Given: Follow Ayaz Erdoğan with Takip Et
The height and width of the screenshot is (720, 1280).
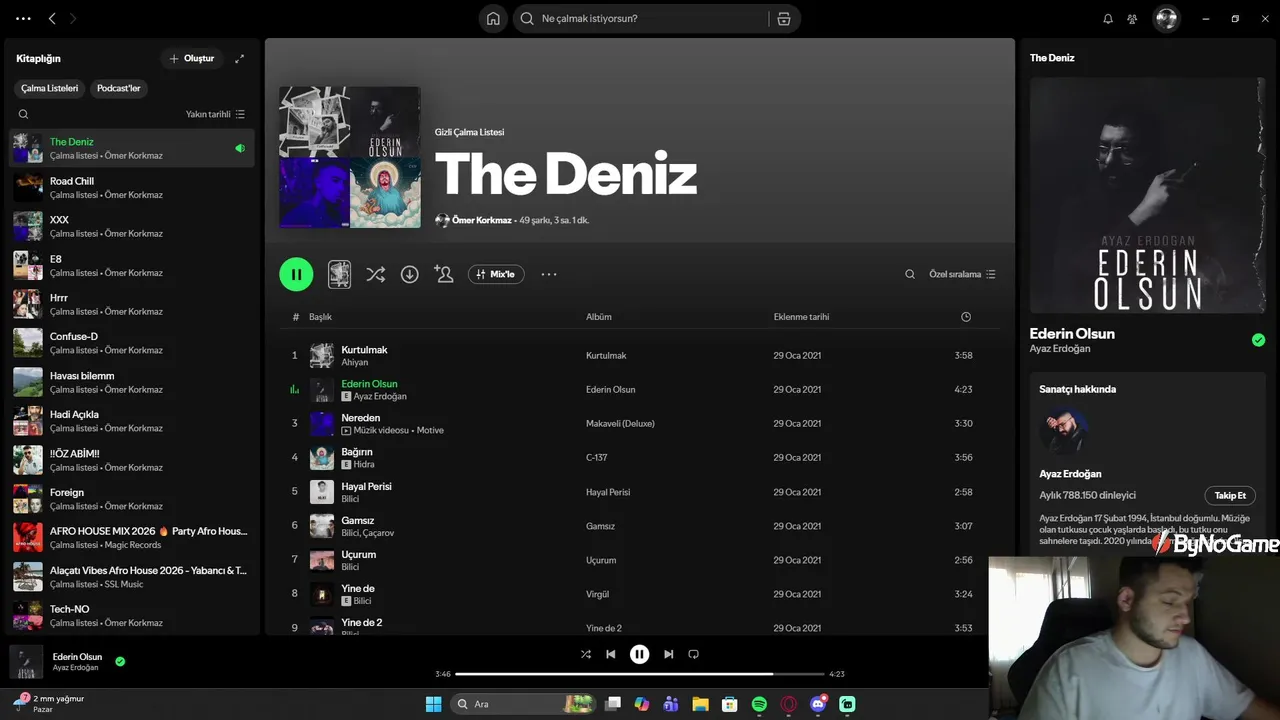Looking at the screenshot, I should pos(1230,495).
